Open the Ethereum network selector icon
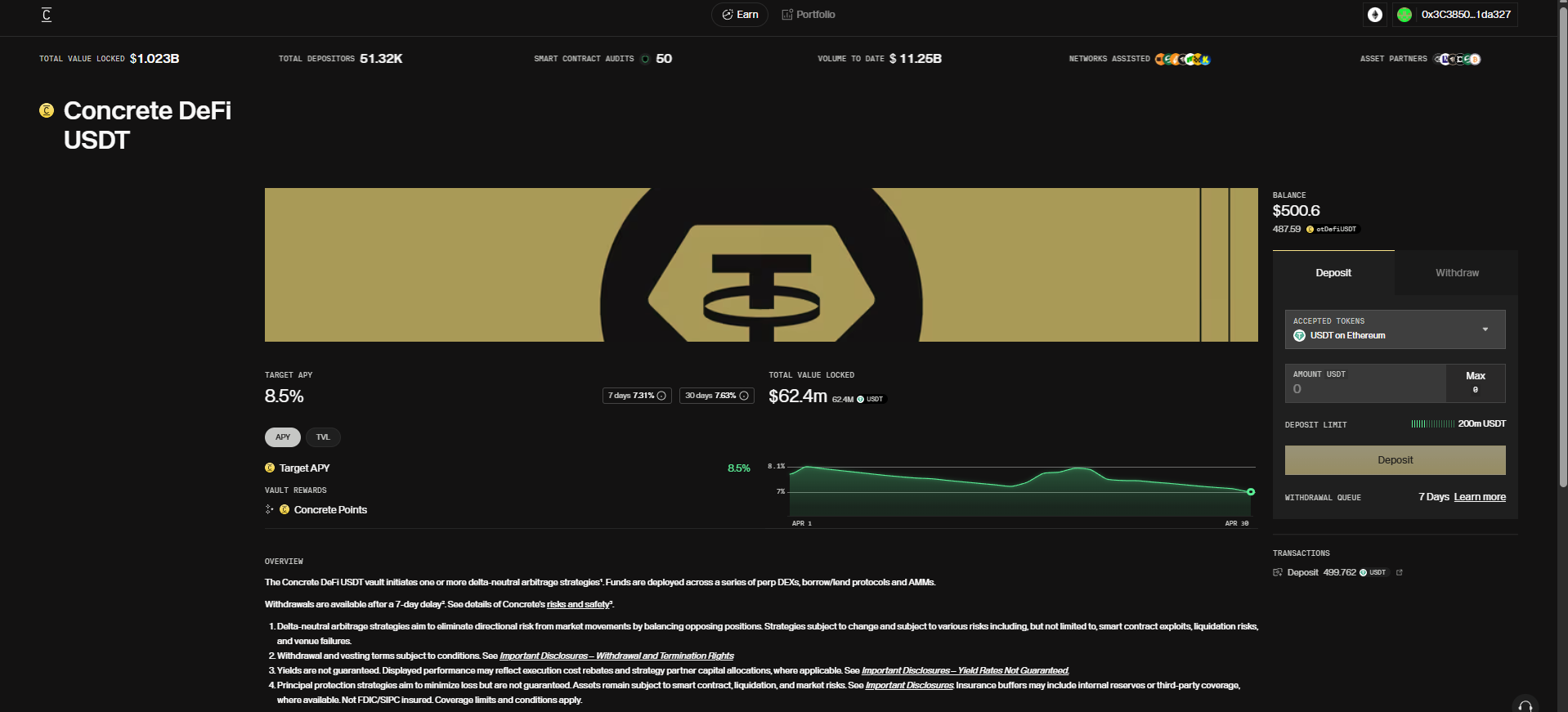Image resolution: width=1568 pixels, height=712 pixels. 1375,15
